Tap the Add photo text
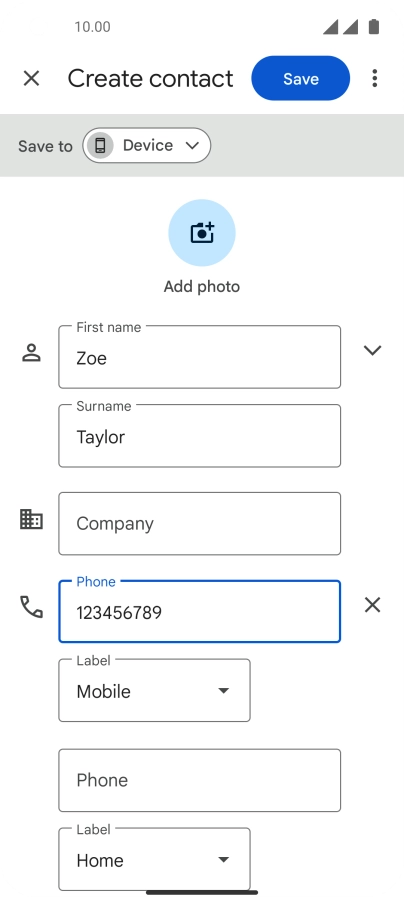Image resolution: width=404 pixels, height=897 pixels. click(x=202, y=287)
